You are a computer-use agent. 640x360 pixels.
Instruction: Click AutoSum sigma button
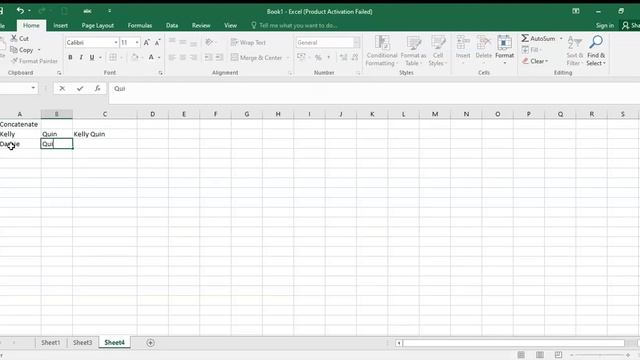tap(538, 38)
